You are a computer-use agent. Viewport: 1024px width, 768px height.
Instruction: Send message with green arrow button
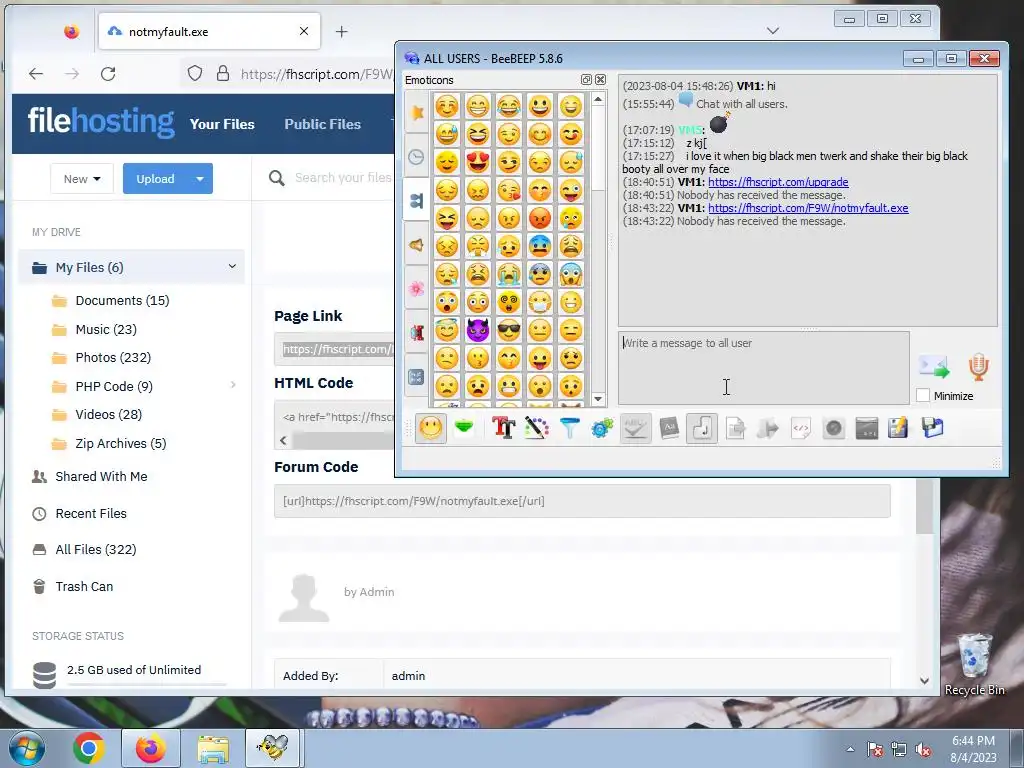click(934, 367)
